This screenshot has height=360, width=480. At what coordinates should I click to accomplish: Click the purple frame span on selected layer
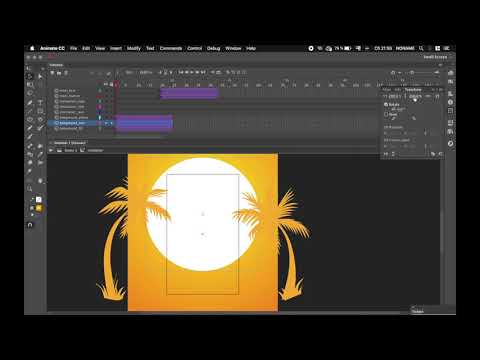(144, 123)
